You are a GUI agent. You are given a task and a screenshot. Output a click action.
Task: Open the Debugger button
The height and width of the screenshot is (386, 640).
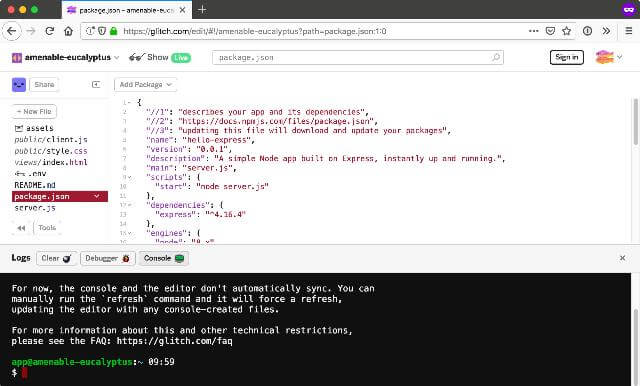pyautogui.click(x=108, y=258)
